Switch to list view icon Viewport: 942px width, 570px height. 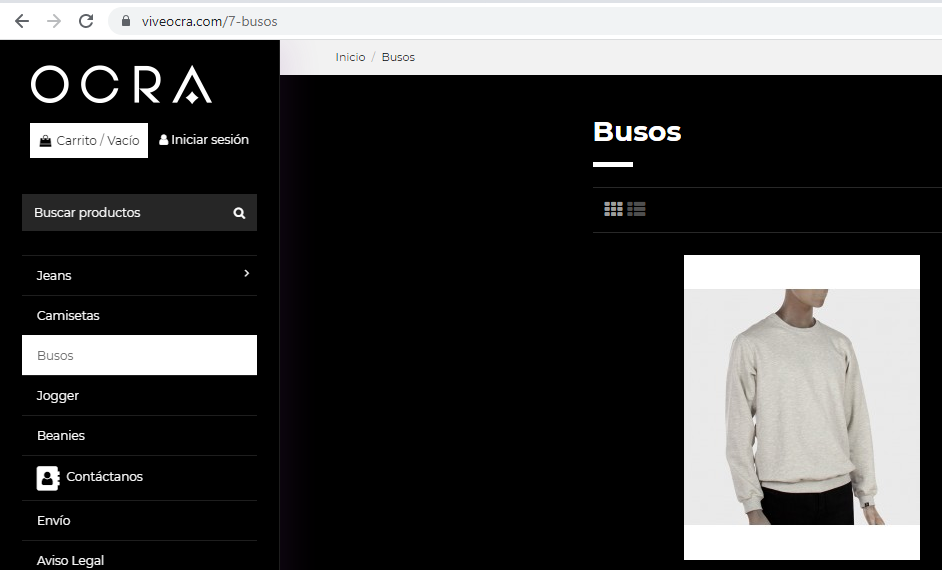[636, 209]
